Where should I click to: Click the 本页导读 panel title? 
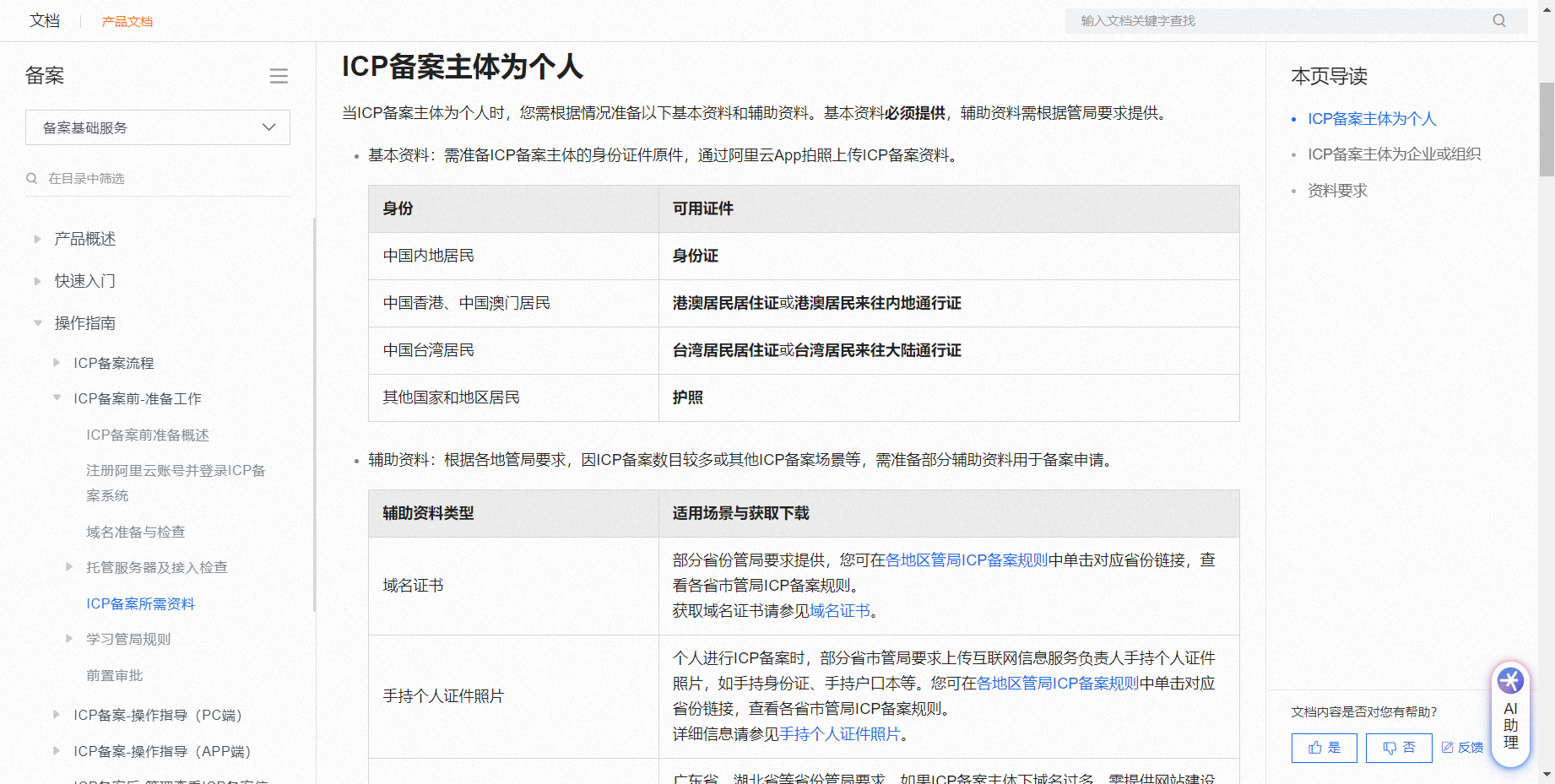click(x=1329, y=76)
